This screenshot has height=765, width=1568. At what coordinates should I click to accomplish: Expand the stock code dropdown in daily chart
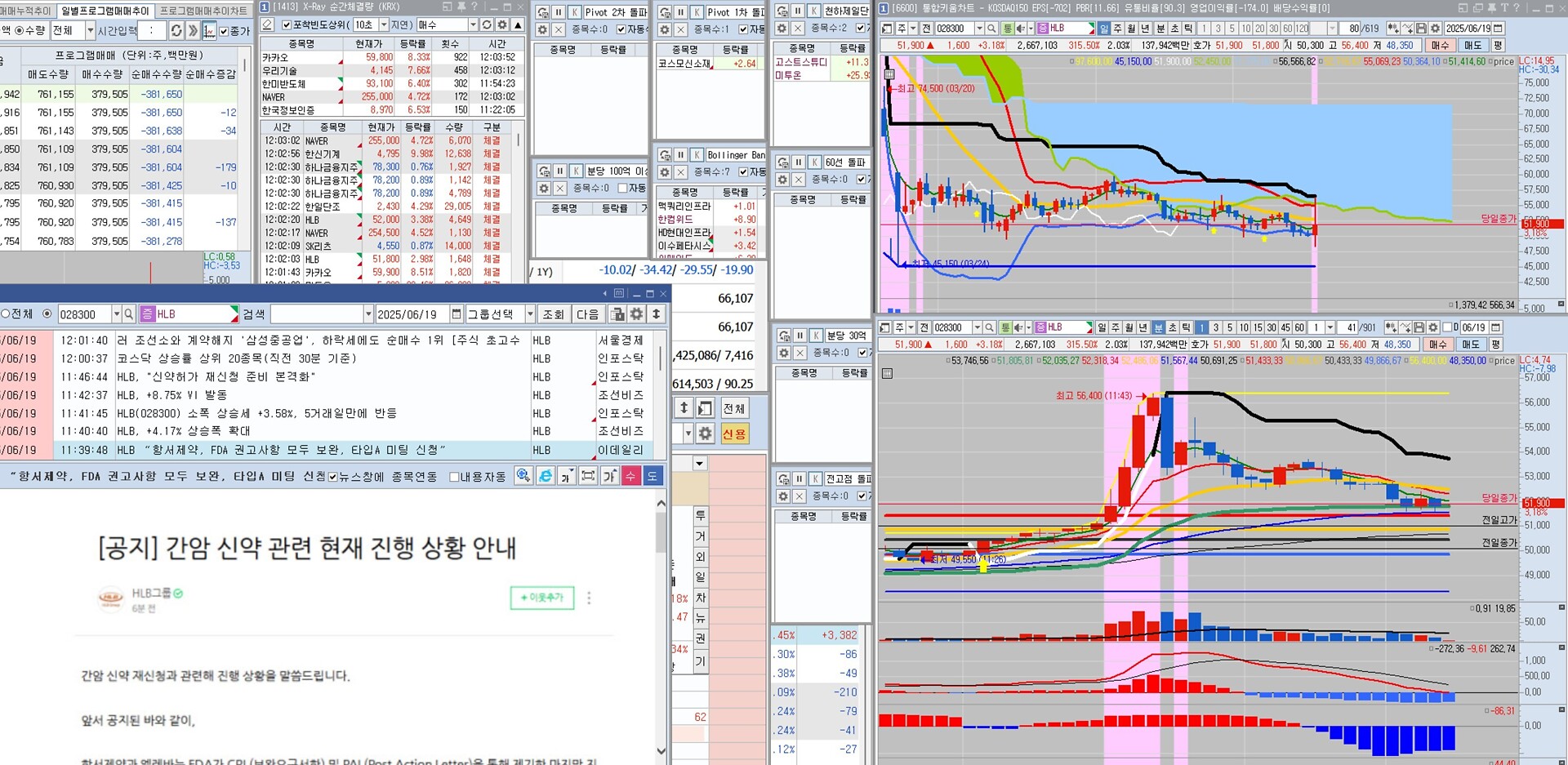(x=979, y=29)
